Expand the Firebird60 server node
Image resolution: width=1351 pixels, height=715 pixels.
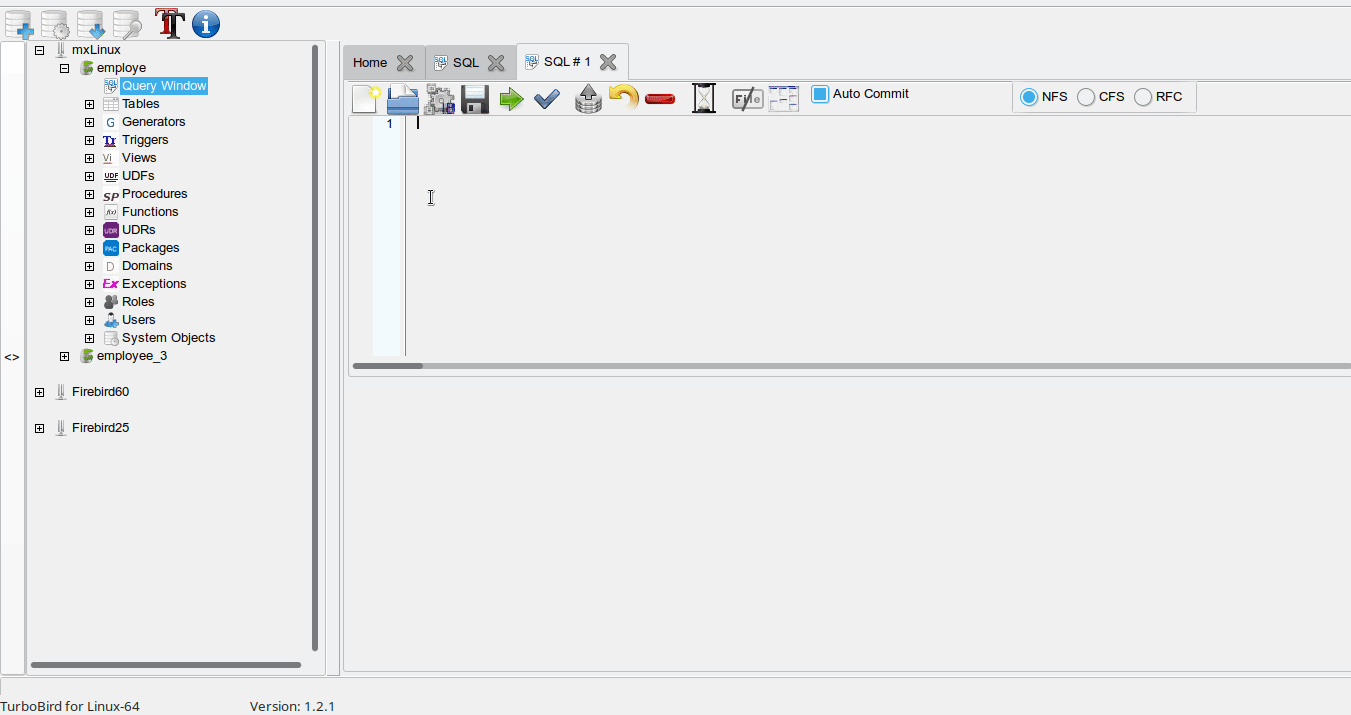tap(39, 392)
